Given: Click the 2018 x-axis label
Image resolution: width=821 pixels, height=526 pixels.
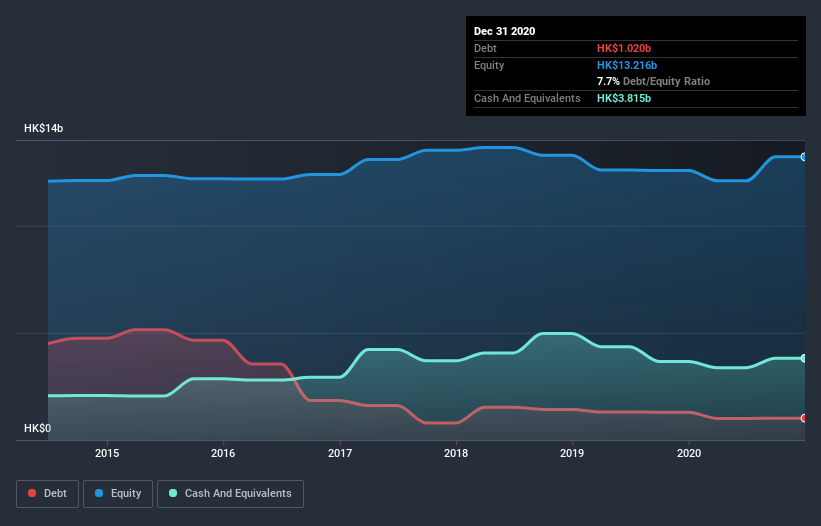Looking at the screenshot, I should (x=456, y=453).
